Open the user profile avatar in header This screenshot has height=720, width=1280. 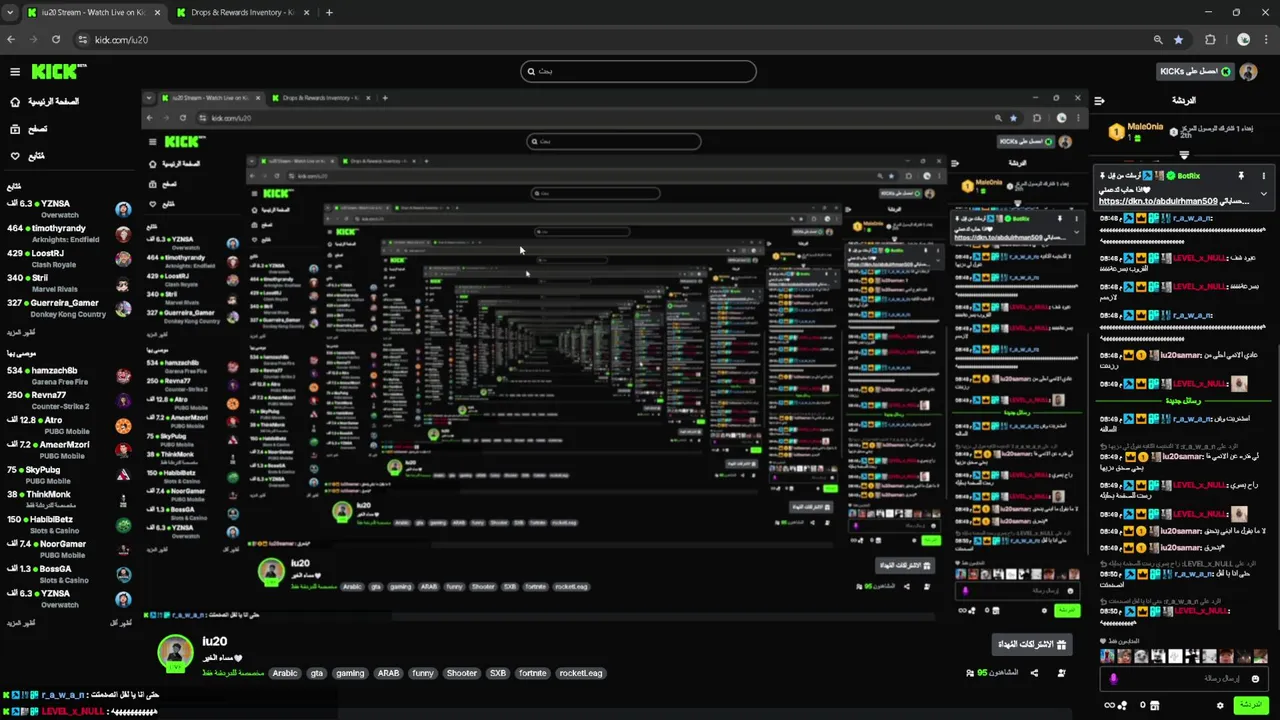pos(1248,71)
